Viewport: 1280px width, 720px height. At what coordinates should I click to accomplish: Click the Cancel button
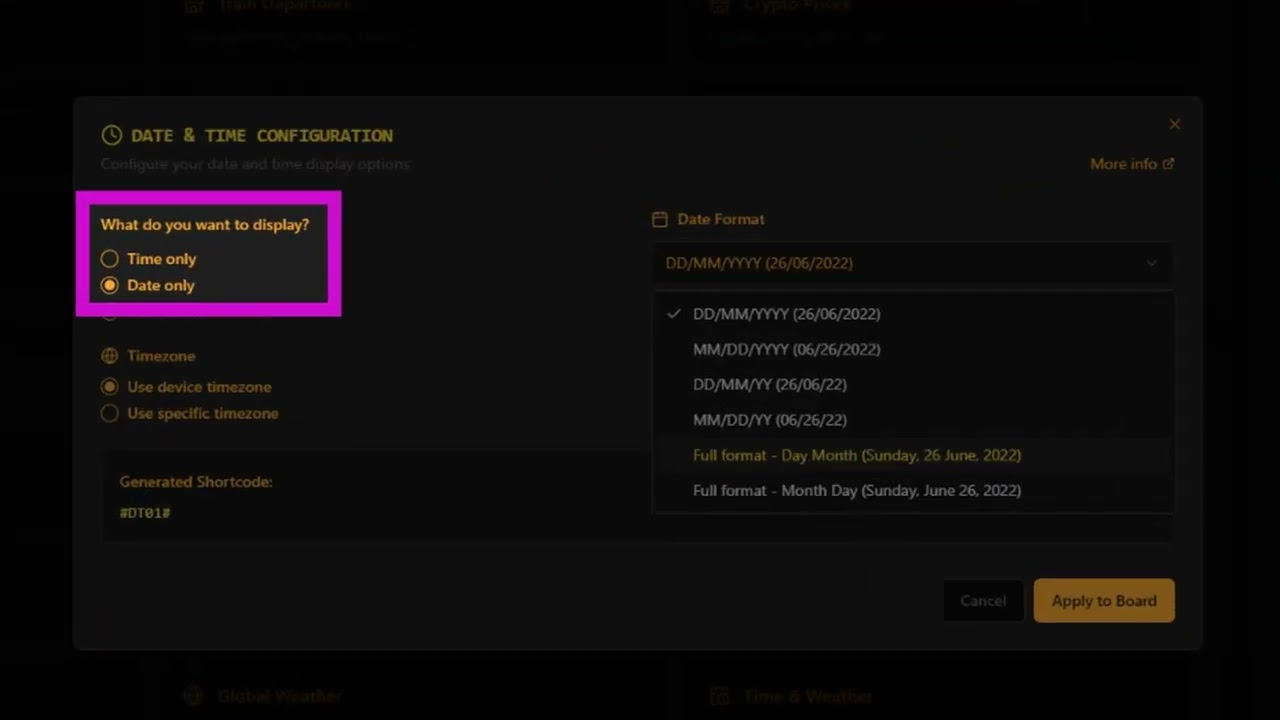983,601
